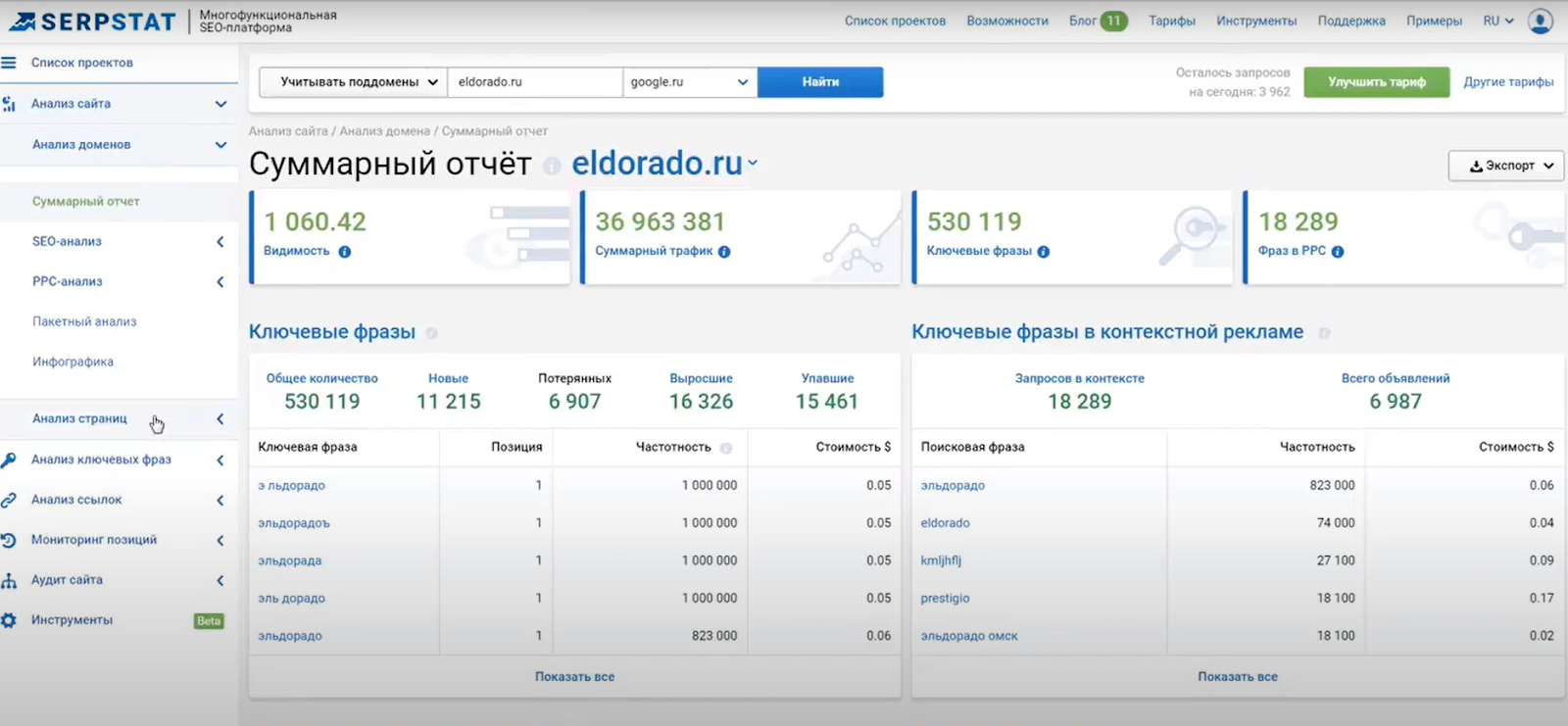
Task: Click the Blog counter badge 11
Action: [x=1113, y=21]
